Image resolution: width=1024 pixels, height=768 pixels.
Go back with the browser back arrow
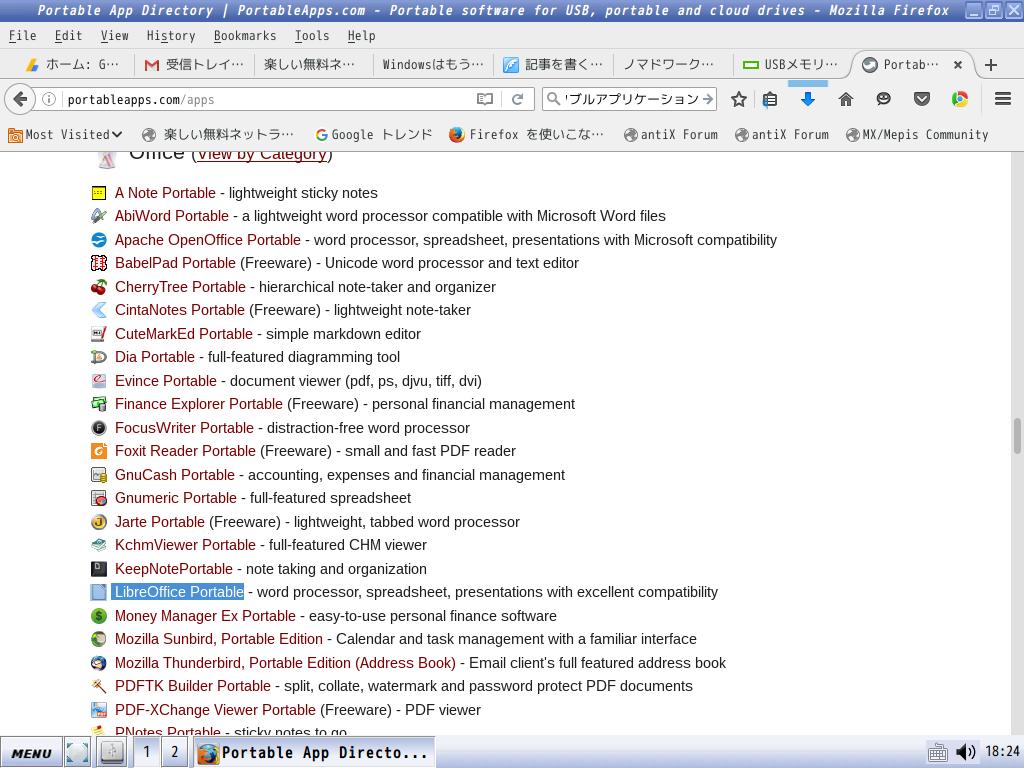[x=20, y=99]
